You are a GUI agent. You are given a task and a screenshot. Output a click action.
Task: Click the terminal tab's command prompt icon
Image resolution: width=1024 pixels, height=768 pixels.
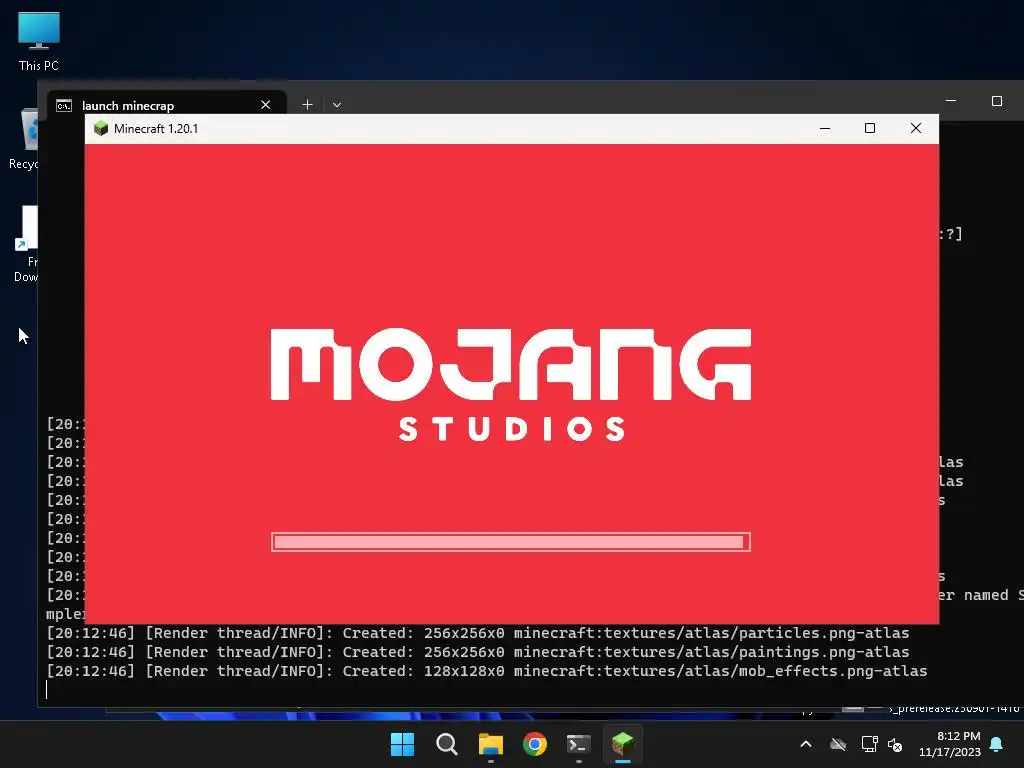63,105
